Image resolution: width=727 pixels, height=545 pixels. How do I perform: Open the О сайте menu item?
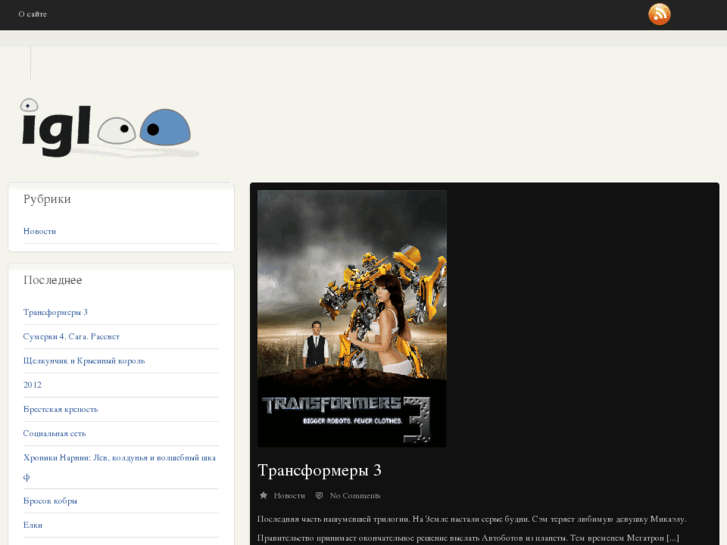click(32, 14)
